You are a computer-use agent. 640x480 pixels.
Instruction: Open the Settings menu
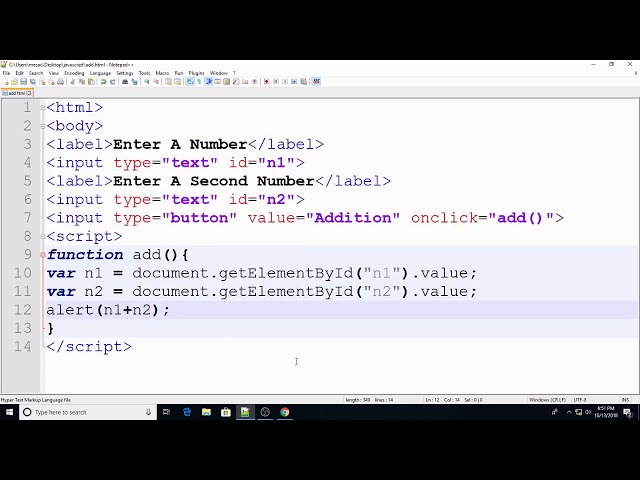[124, 73]
